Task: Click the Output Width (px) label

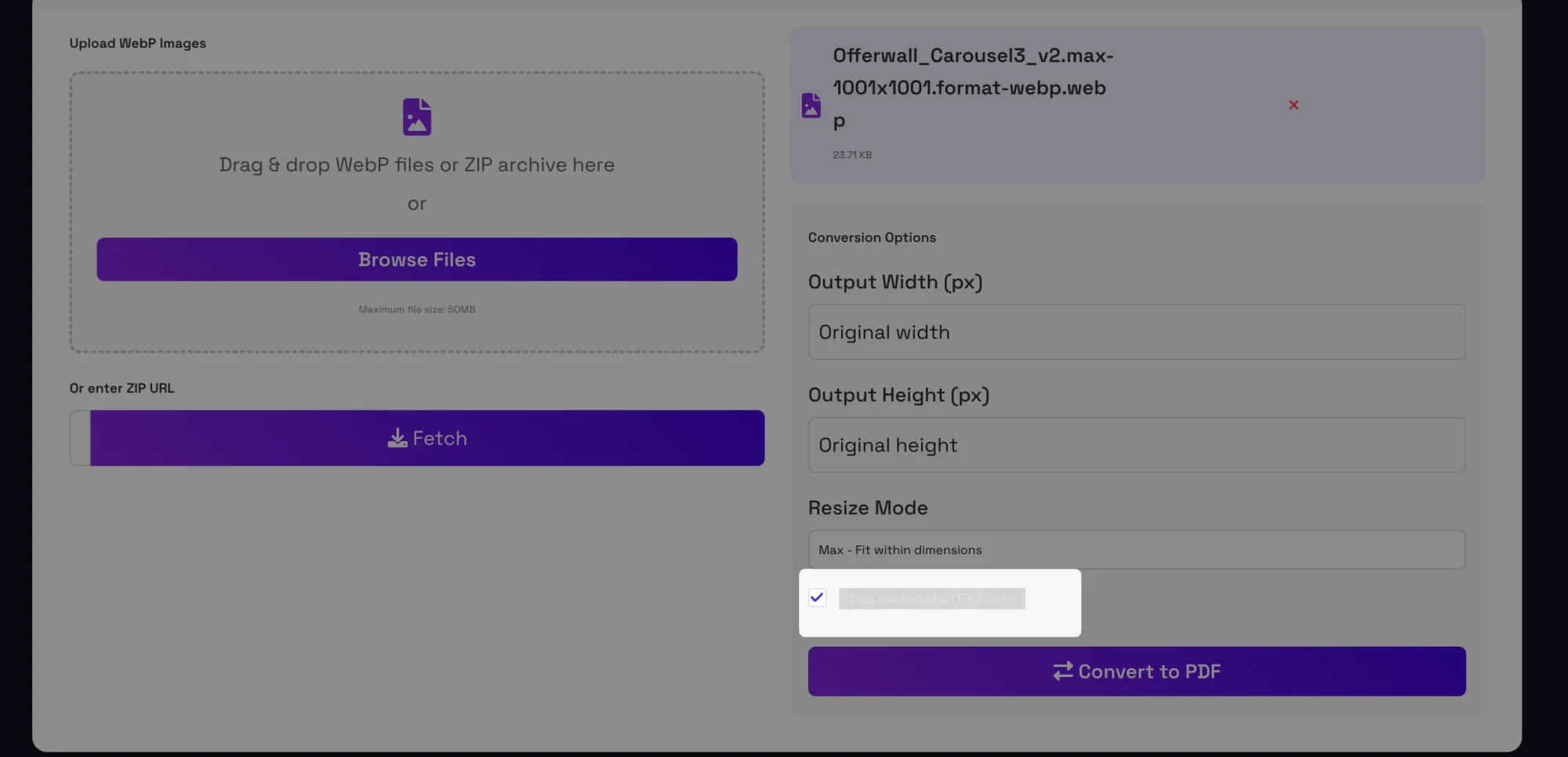Action: (895, 282)
